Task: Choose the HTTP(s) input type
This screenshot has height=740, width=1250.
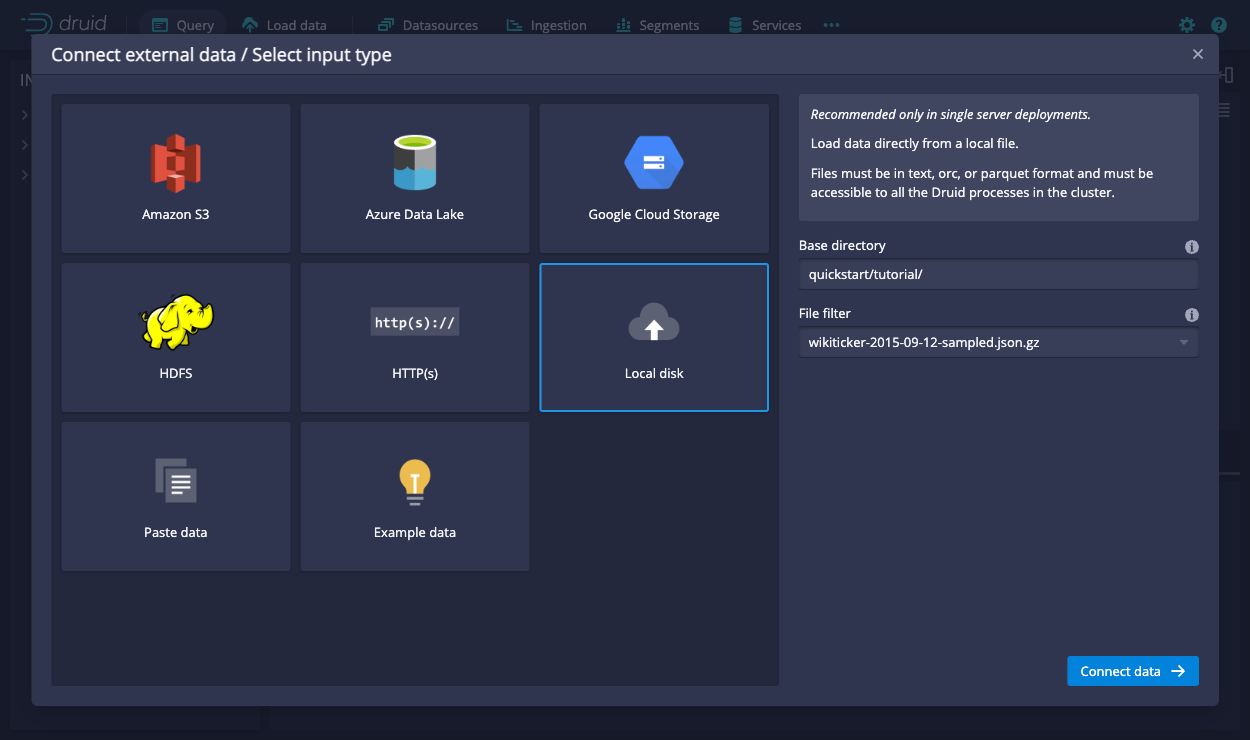Action: [x=414, y=337]
